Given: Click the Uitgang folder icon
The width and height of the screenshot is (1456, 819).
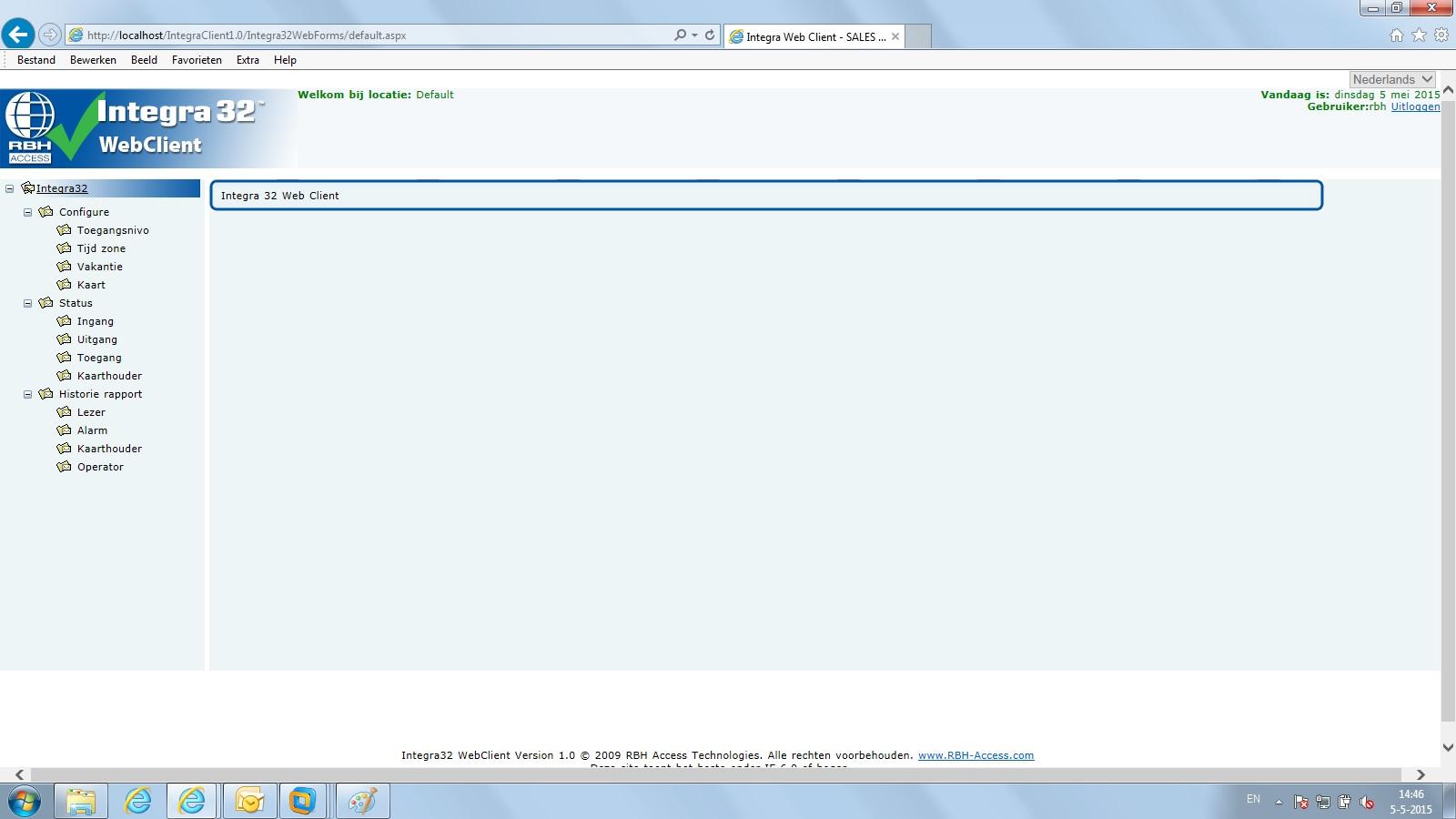Looking at the screenshot, I should pos(64,339).
